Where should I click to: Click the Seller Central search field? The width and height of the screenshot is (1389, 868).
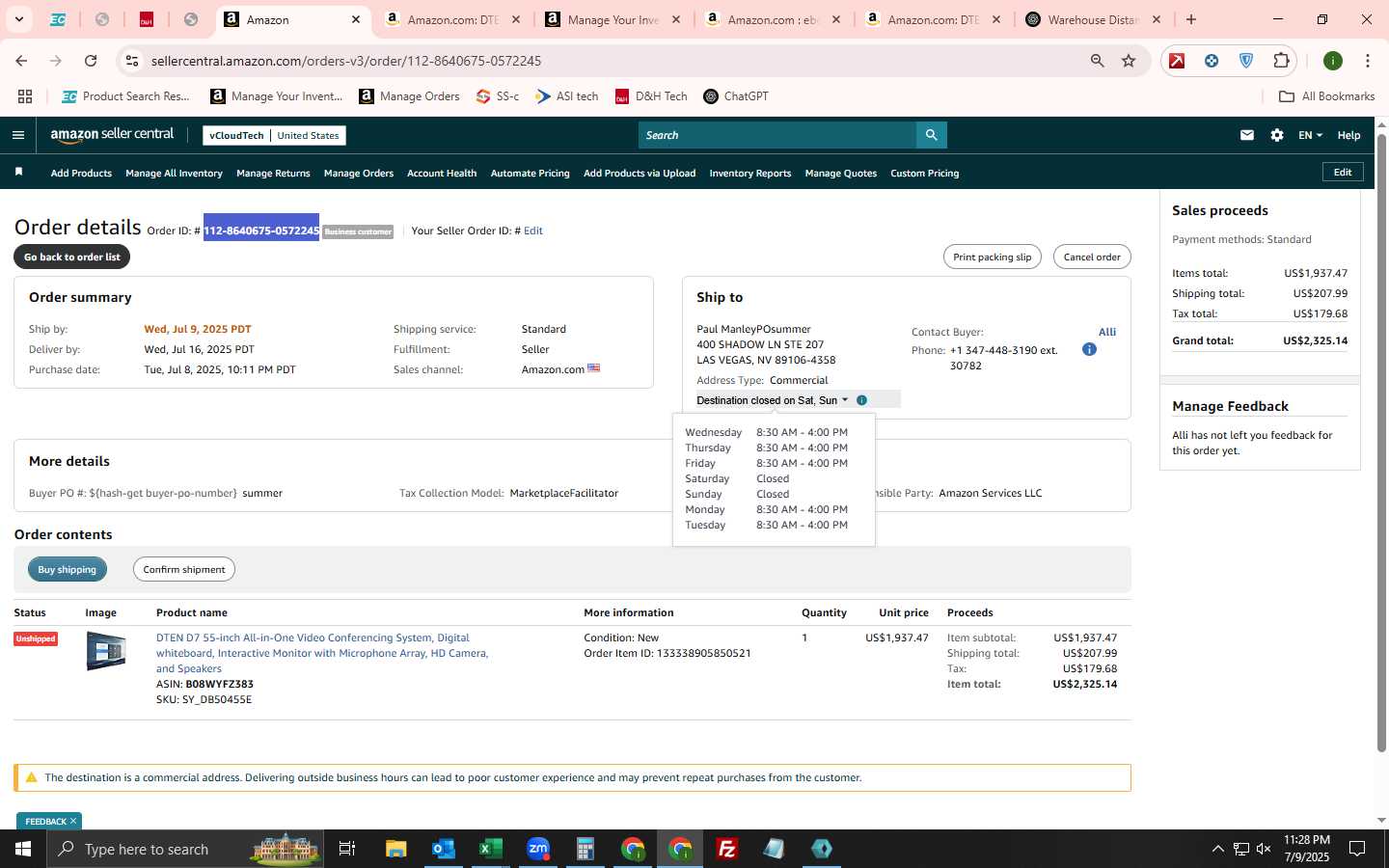[777, 135]
